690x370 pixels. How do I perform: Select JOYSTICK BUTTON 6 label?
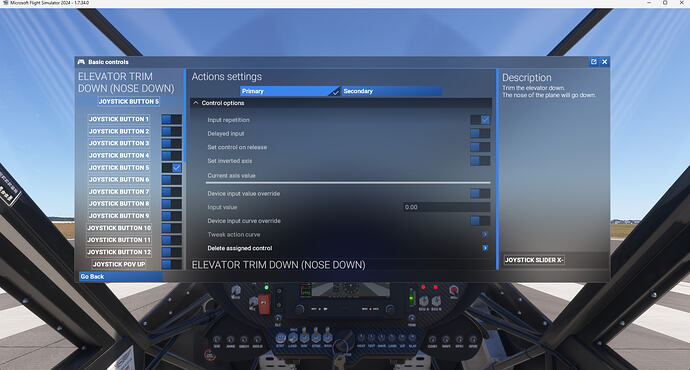pyautogui.click(x=119, y=180)
